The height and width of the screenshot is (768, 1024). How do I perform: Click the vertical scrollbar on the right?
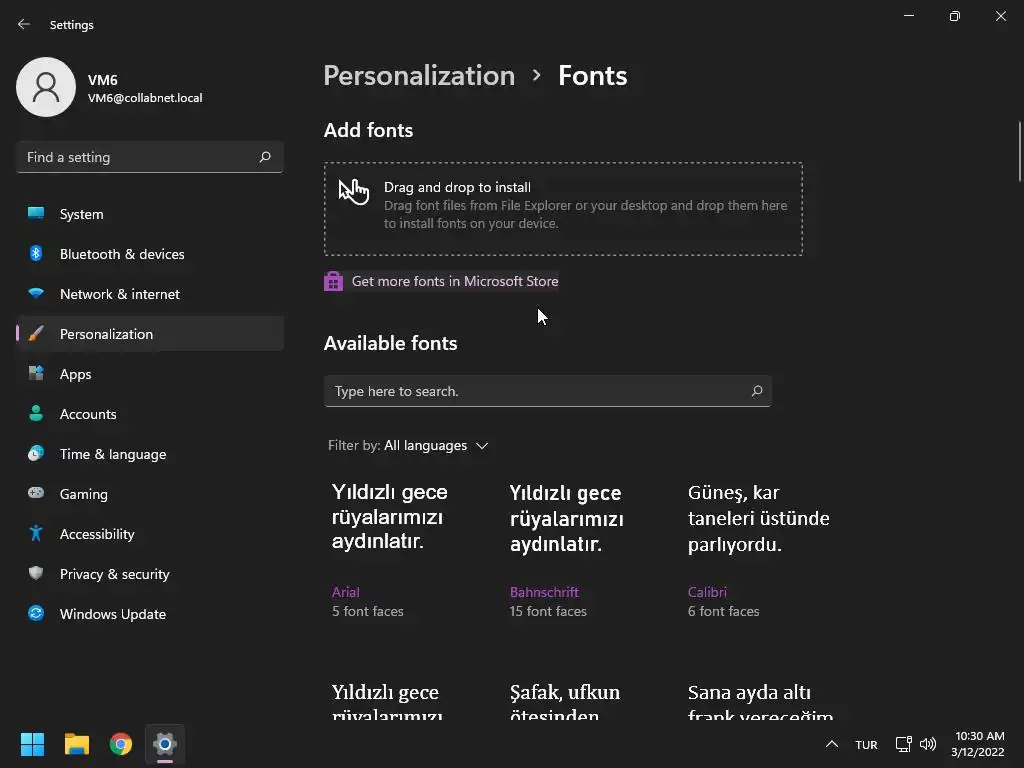1019,150
